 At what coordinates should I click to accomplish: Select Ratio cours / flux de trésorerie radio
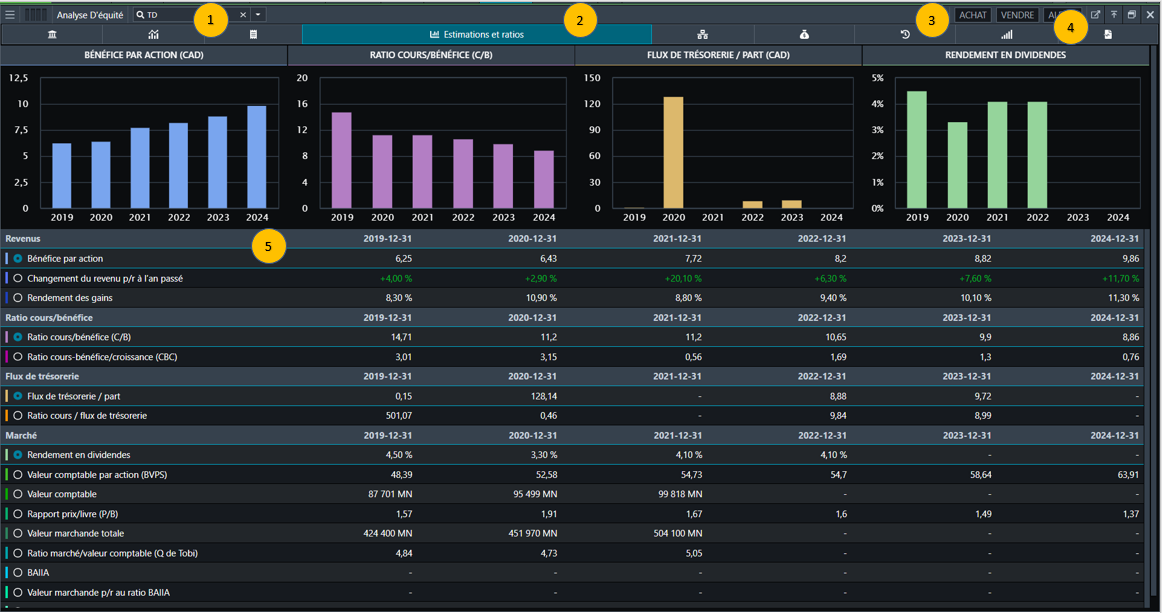[18, 416]
